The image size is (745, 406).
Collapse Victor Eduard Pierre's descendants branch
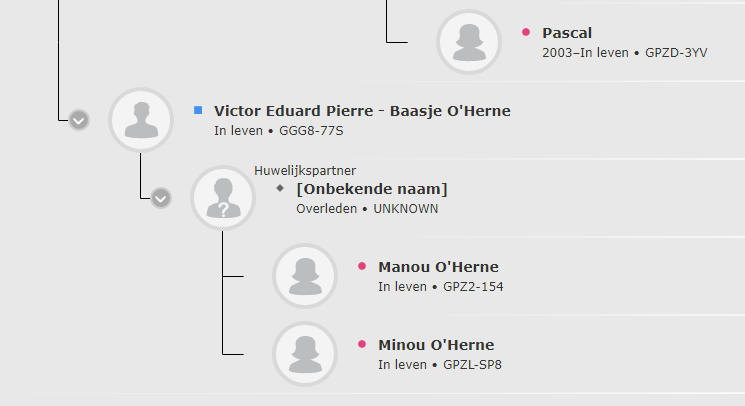point(79,120)
